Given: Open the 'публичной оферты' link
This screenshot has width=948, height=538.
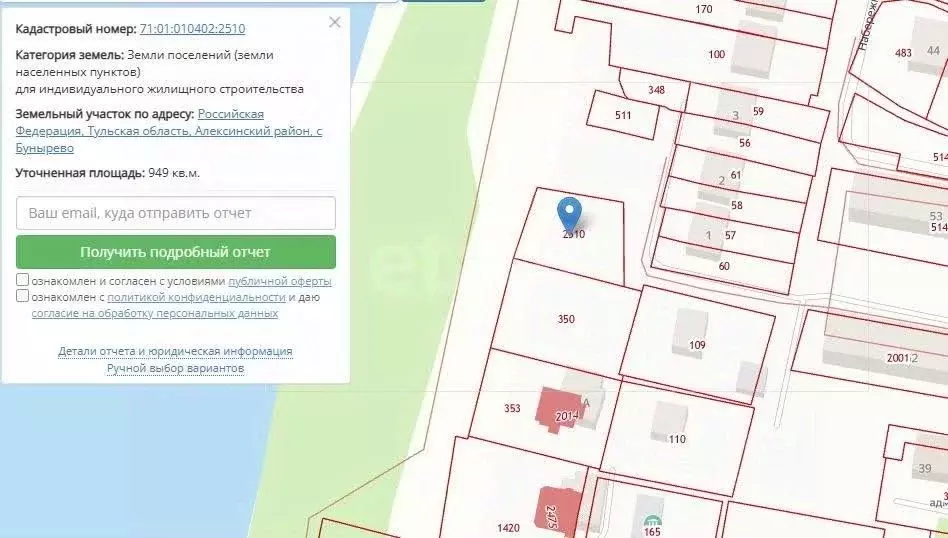Looking at the screenshot, I should [x=279, y=281].
